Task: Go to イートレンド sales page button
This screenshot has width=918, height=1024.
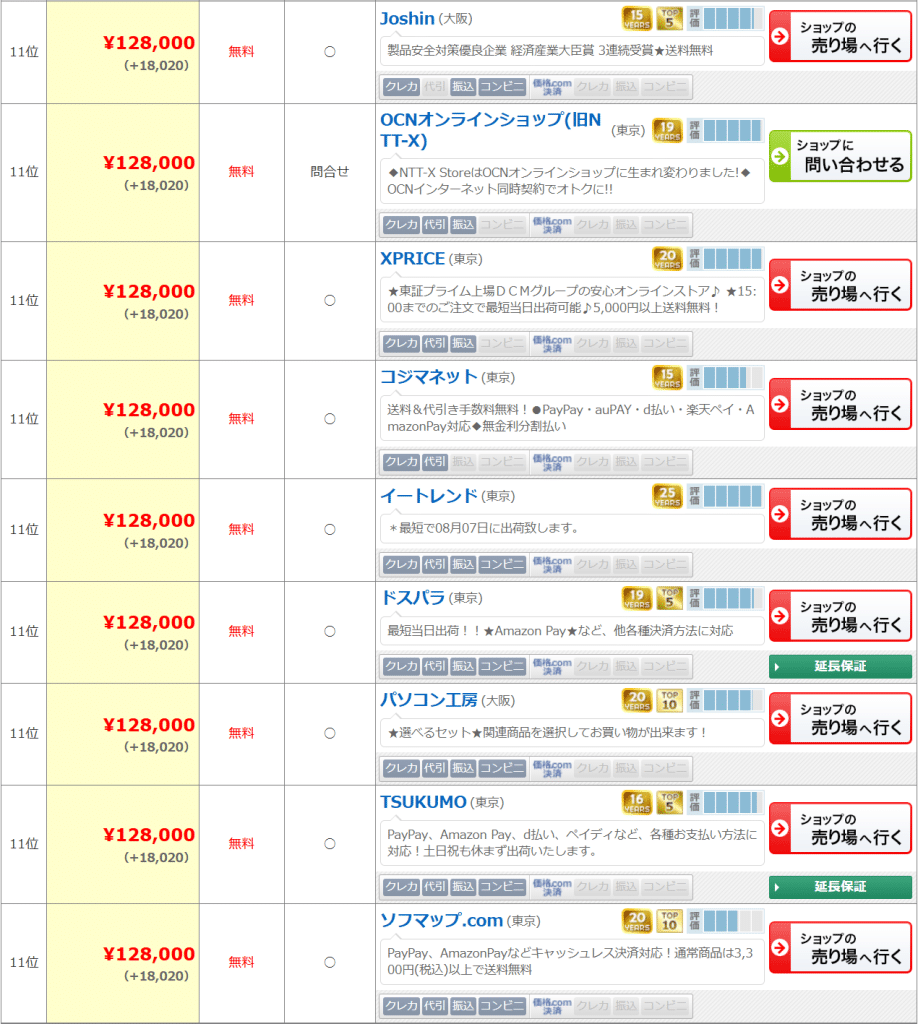Action: coord(840,514)
